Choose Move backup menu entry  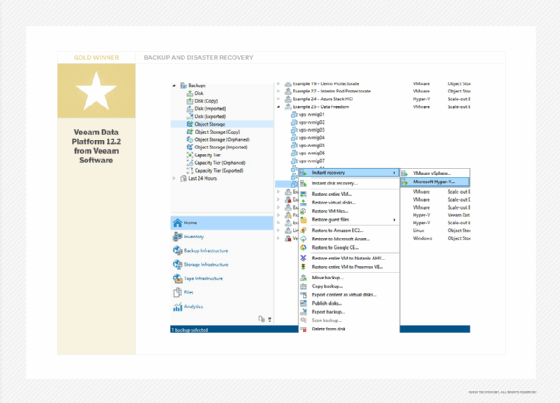(349, 278)
